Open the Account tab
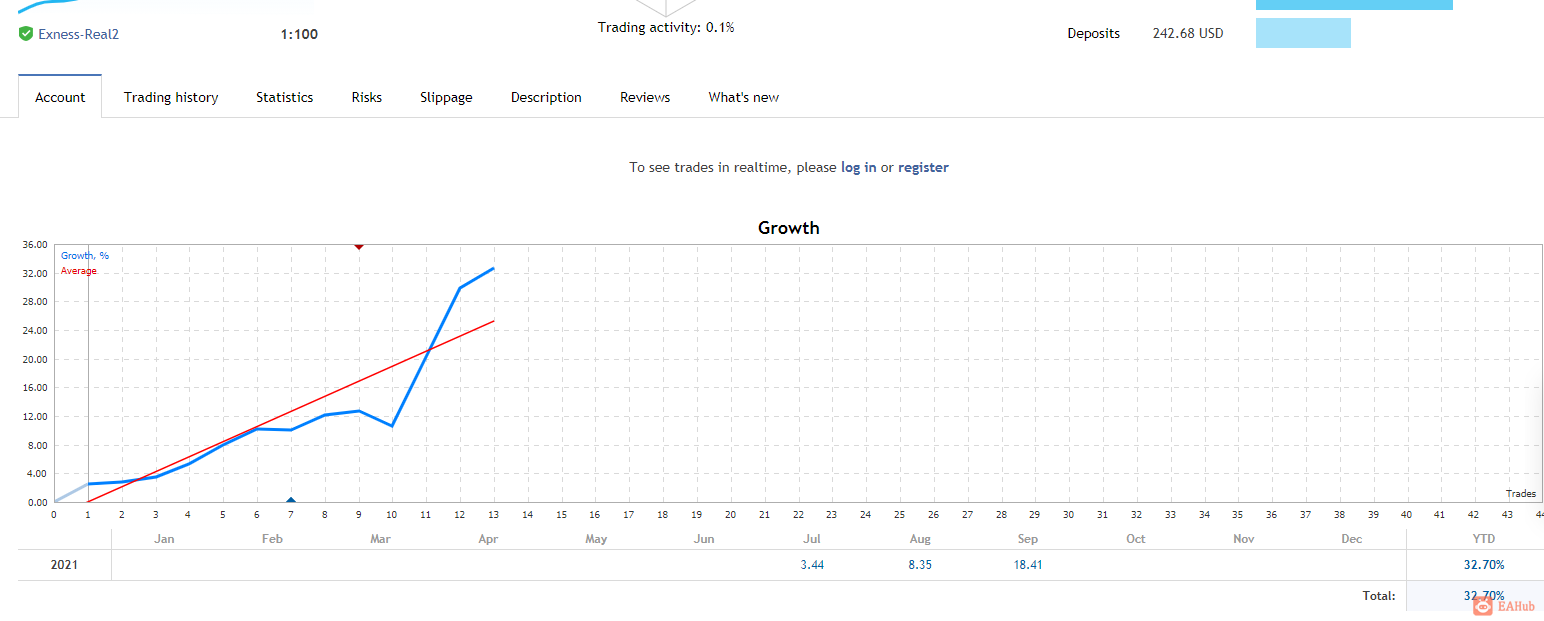This screenshot has width=1544, height=621. click(60, 97)
